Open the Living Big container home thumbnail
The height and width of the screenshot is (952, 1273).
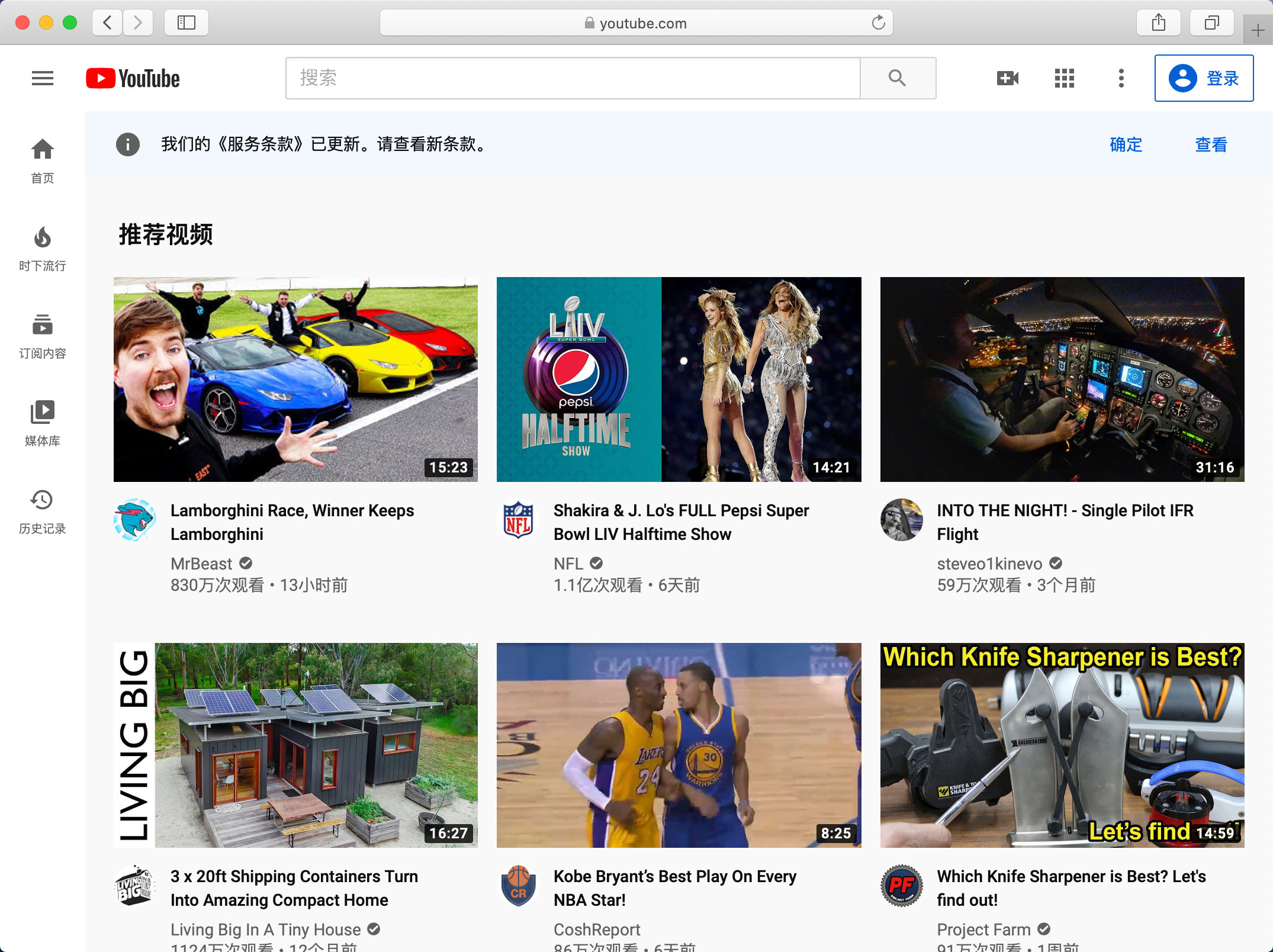pos(295,745)
